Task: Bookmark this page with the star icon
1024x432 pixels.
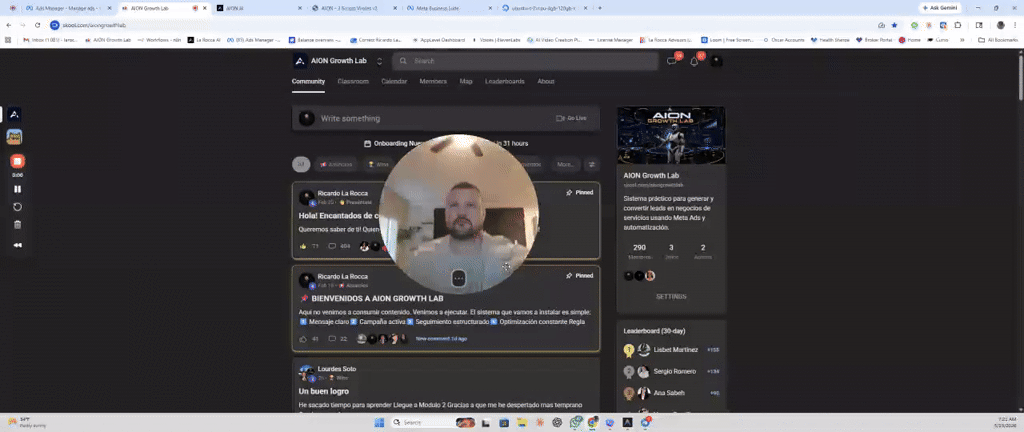Action: (x=894, y=25)
